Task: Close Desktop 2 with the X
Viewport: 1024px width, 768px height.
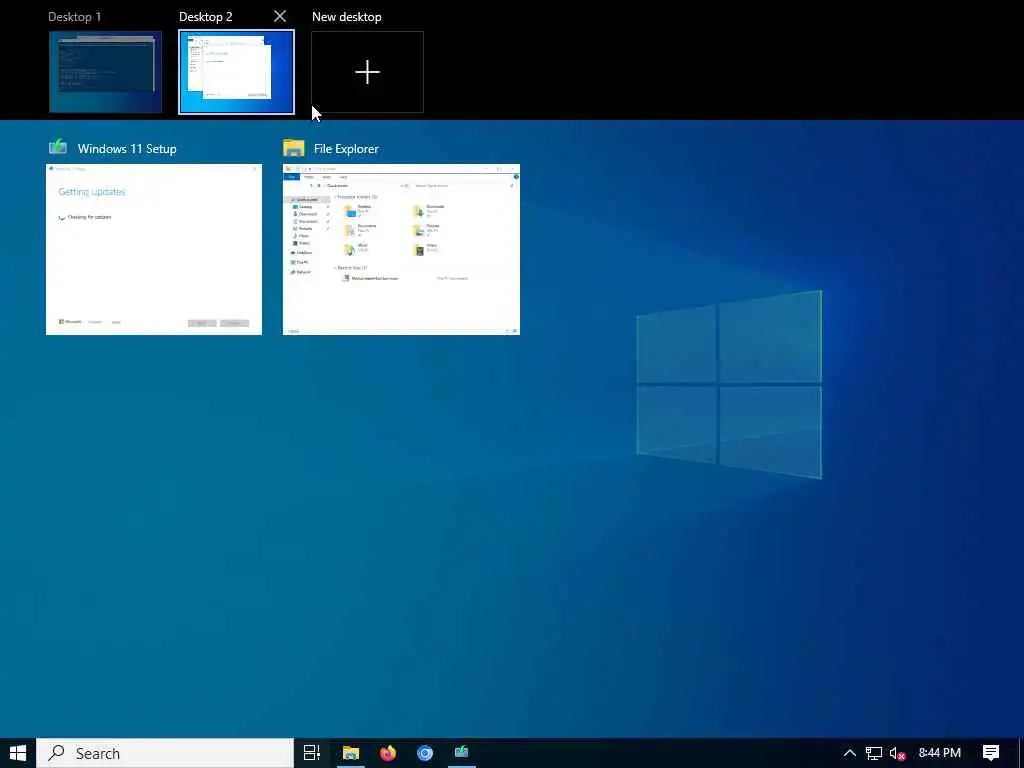Action: tap(280, 16)
